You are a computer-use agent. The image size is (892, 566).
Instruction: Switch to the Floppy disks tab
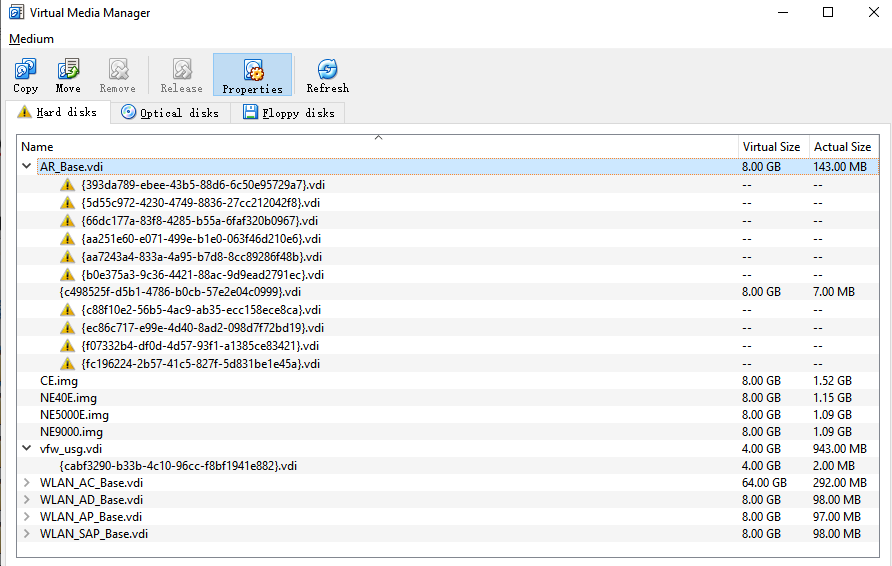[288, 113]
